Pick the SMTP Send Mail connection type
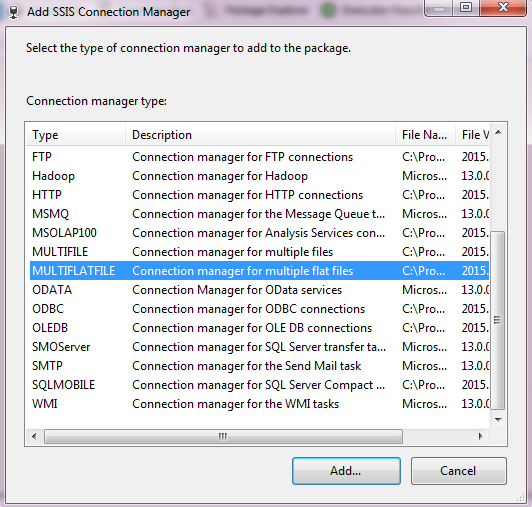 [259, 366]
